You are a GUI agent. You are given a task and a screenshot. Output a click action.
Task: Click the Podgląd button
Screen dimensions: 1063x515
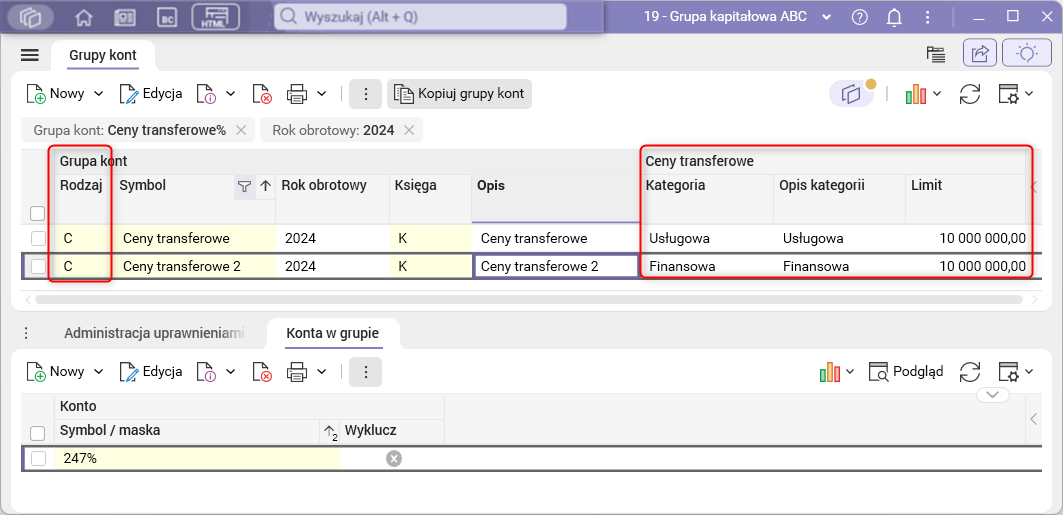pos(906,372)
